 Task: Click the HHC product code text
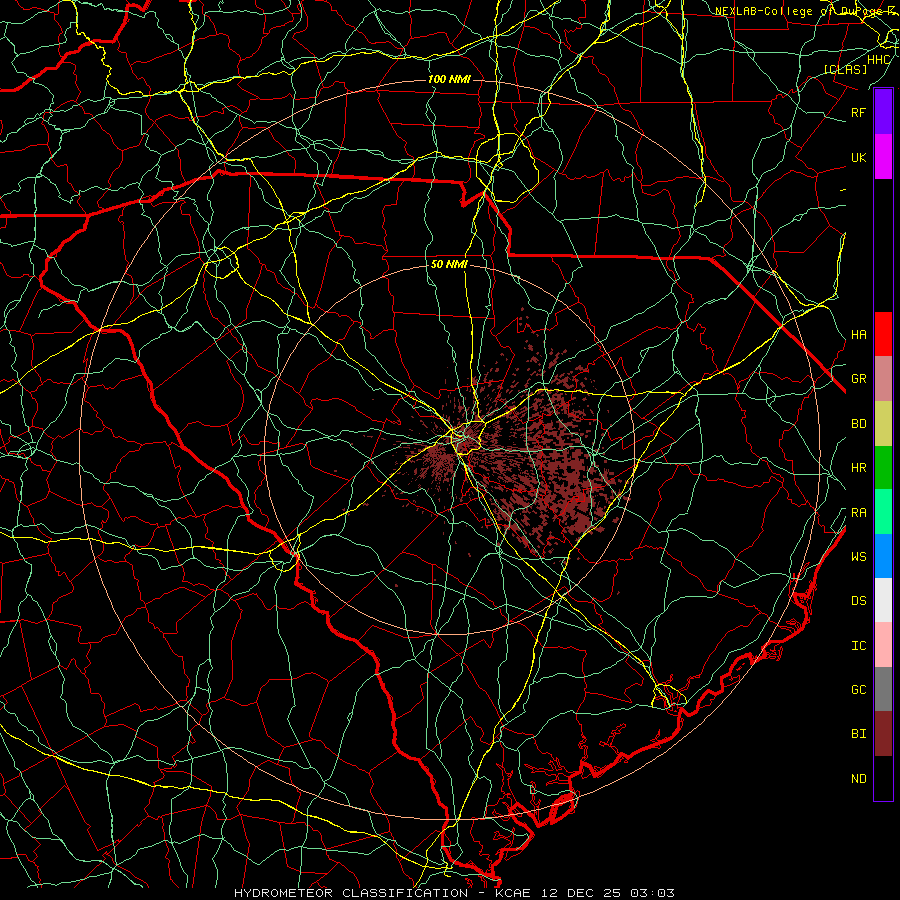(x=878, y=60)
